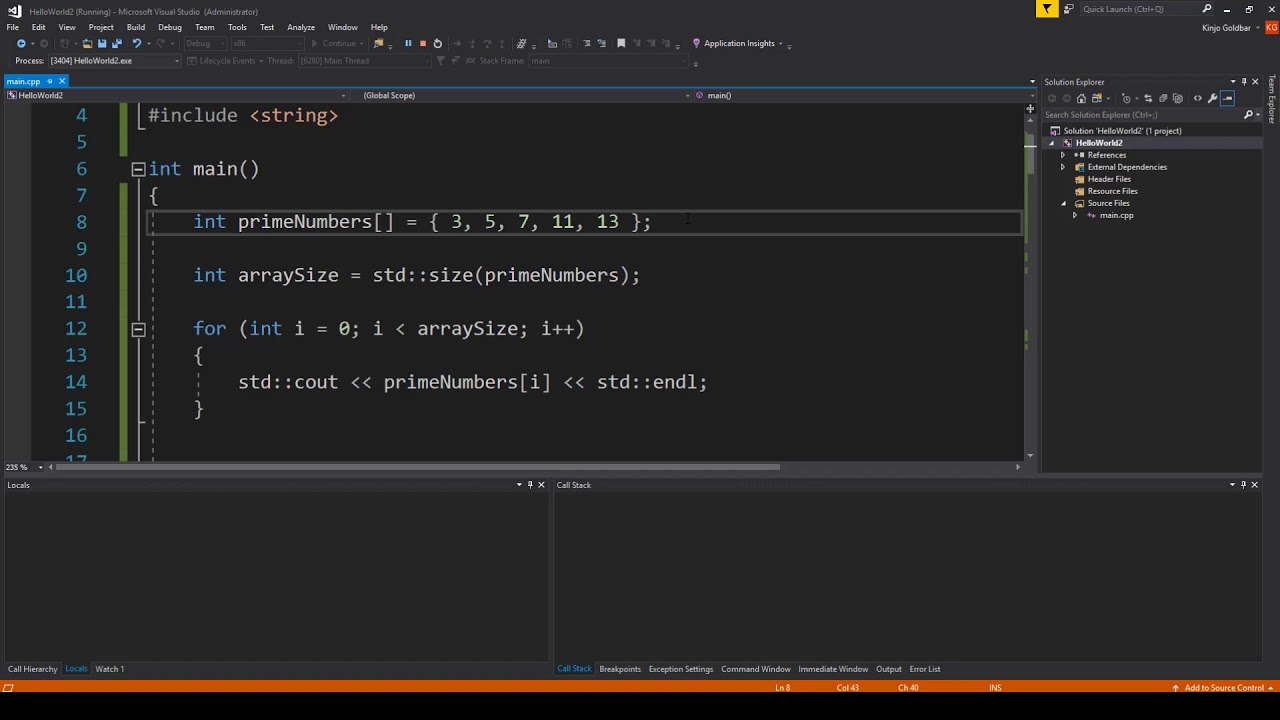Switch to the Exception Settings tab

(x=681, y=669)
